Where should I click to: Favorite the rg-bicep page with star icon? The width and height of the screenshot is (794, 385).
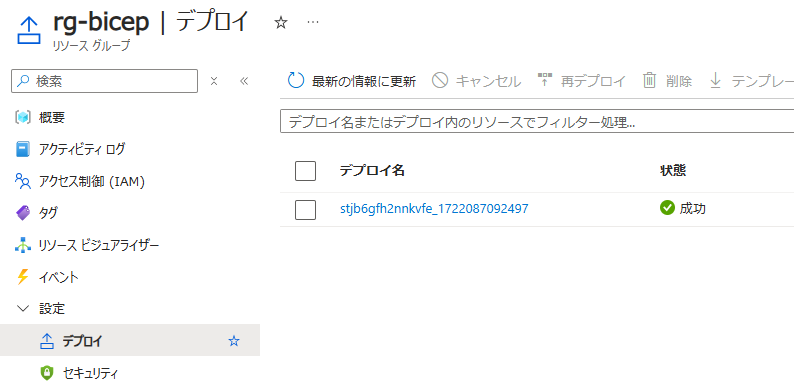(281, 22)
